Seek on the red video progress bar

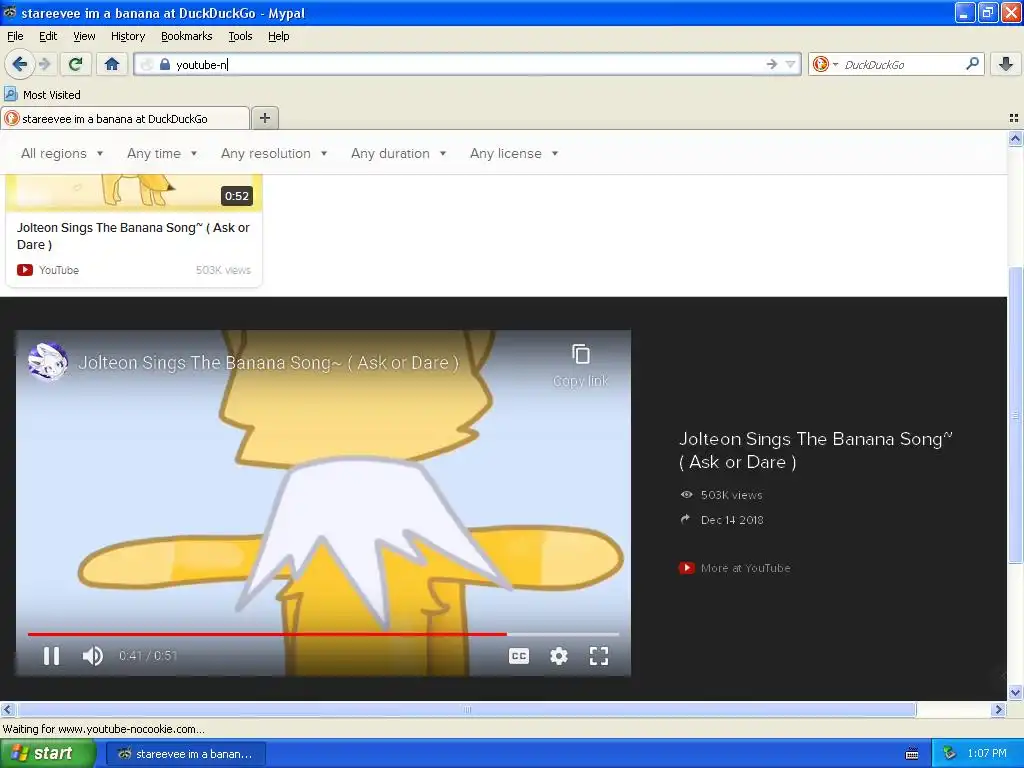coord(323,633)
